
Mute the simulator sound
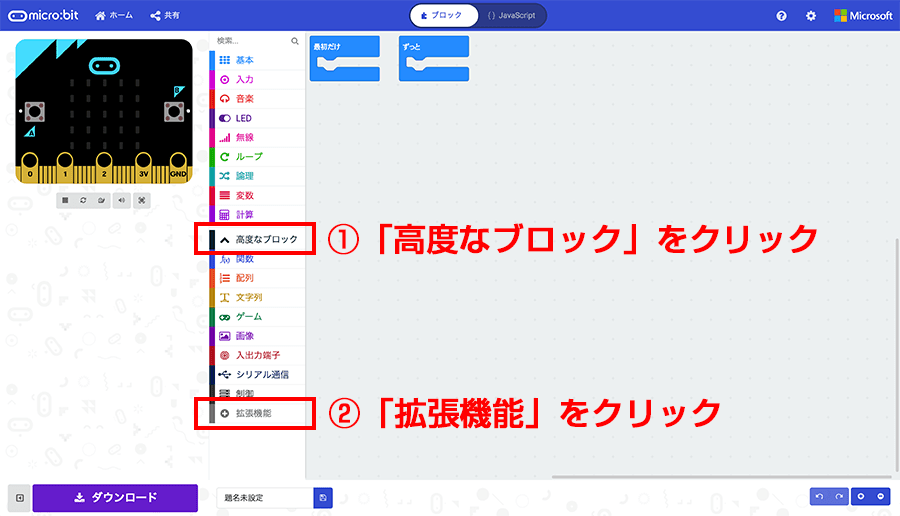pos(121,200)
